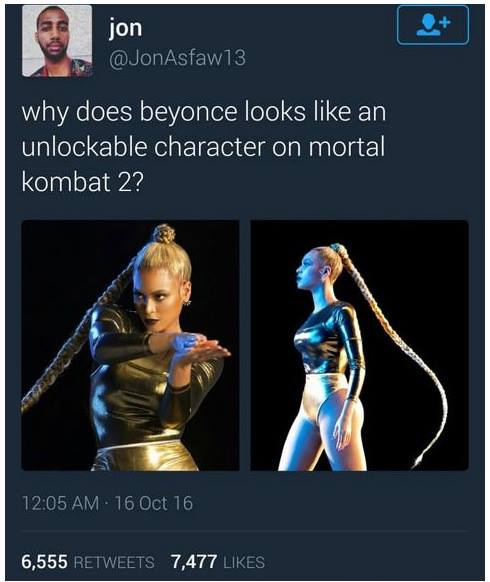Click the plus sign on follow icon
Image resolution: width=490 pixels, height=582 pixels.
click(x=446, y=22)
